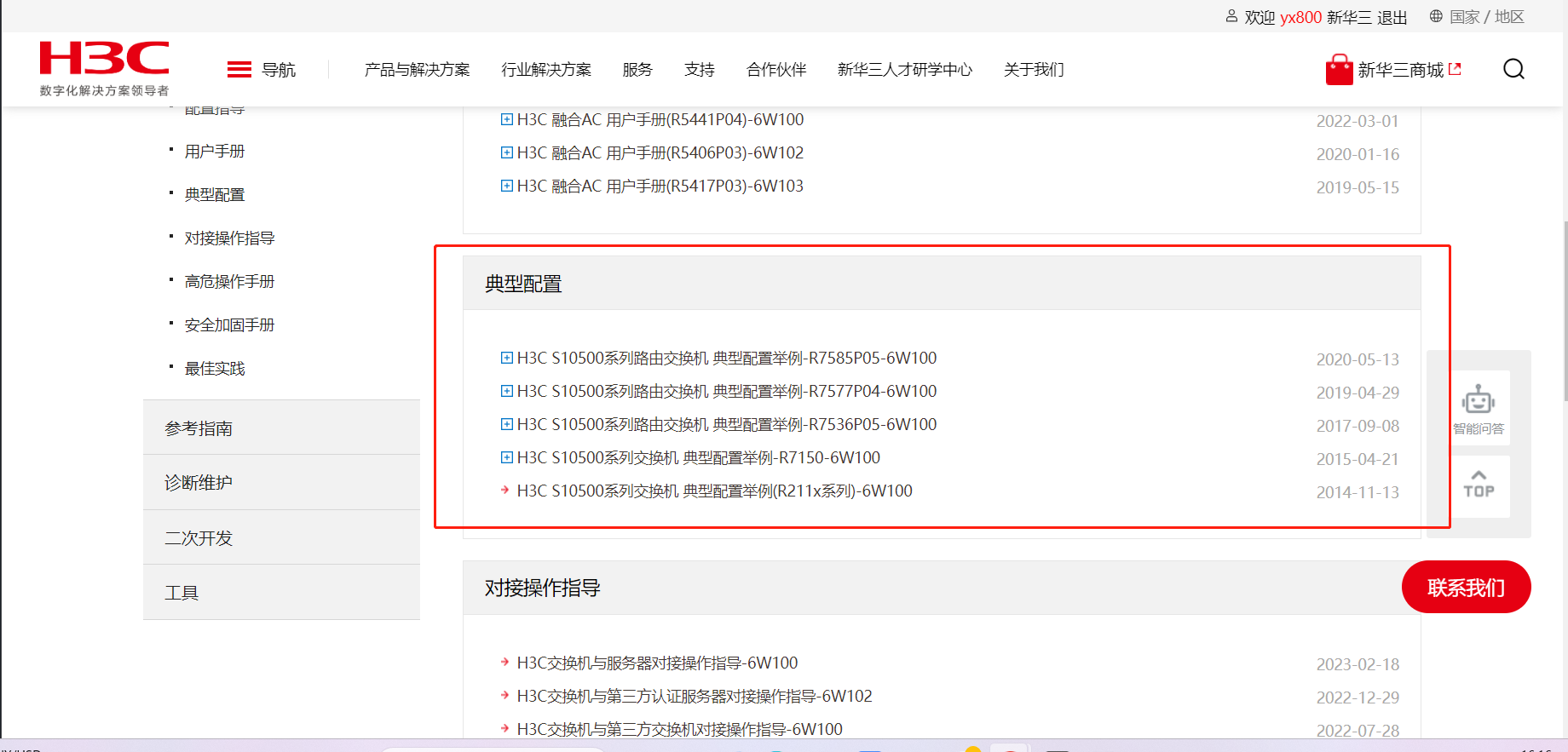Expand the R7536P05-6W100 config examples entry
This screenshot has width=1568, height=752.
click(x=507, y=424)
